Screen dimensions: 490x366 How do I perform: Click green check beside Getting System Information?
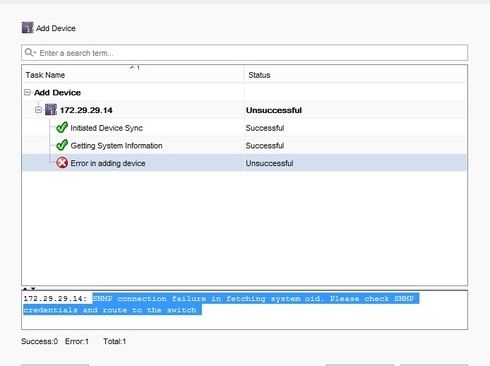coord(62,145)
